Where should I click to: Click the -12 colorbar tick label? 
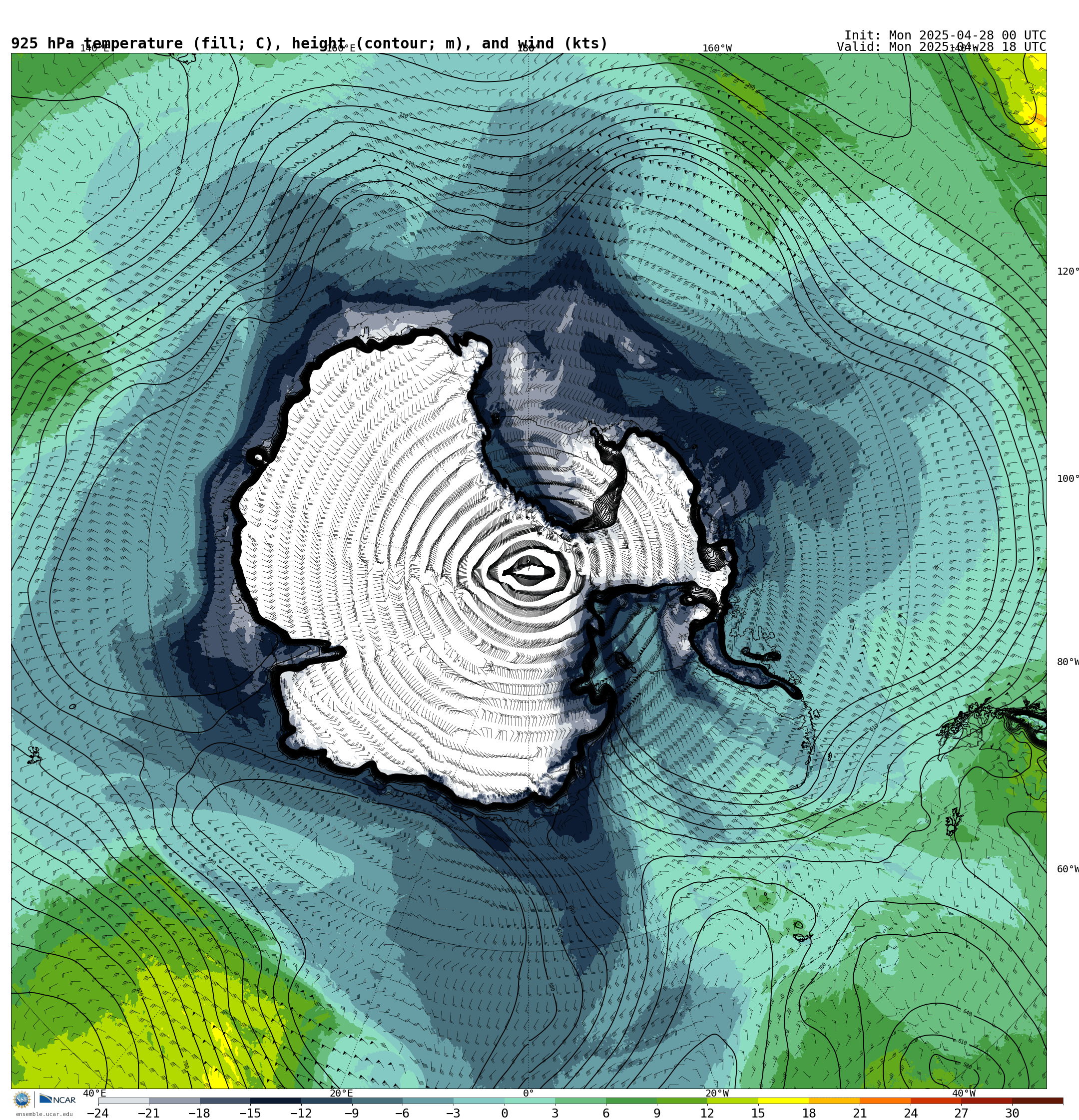tap(301, 1113)
